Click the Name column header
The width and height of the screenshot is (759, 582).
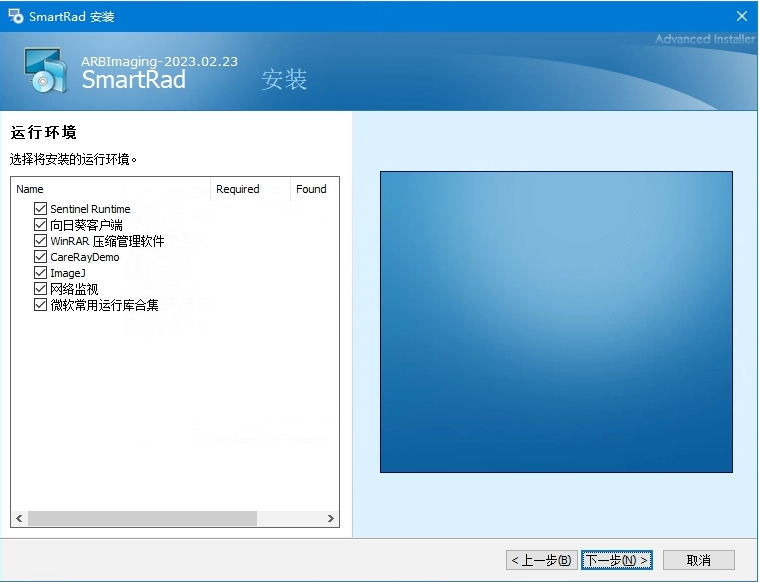pyautogui.click(x=110, y=189)
